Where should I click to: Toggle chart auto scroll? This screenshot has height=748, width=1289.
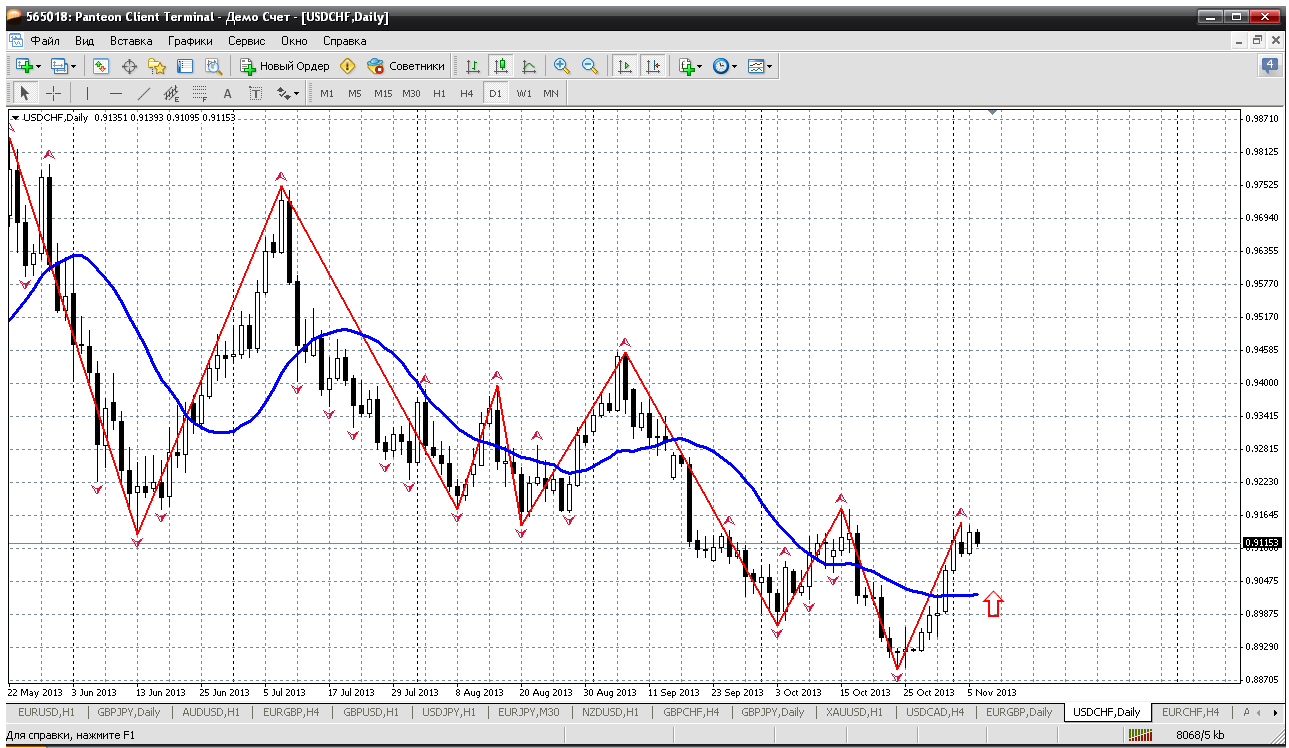pyautogui.click(x=625, y=66)
